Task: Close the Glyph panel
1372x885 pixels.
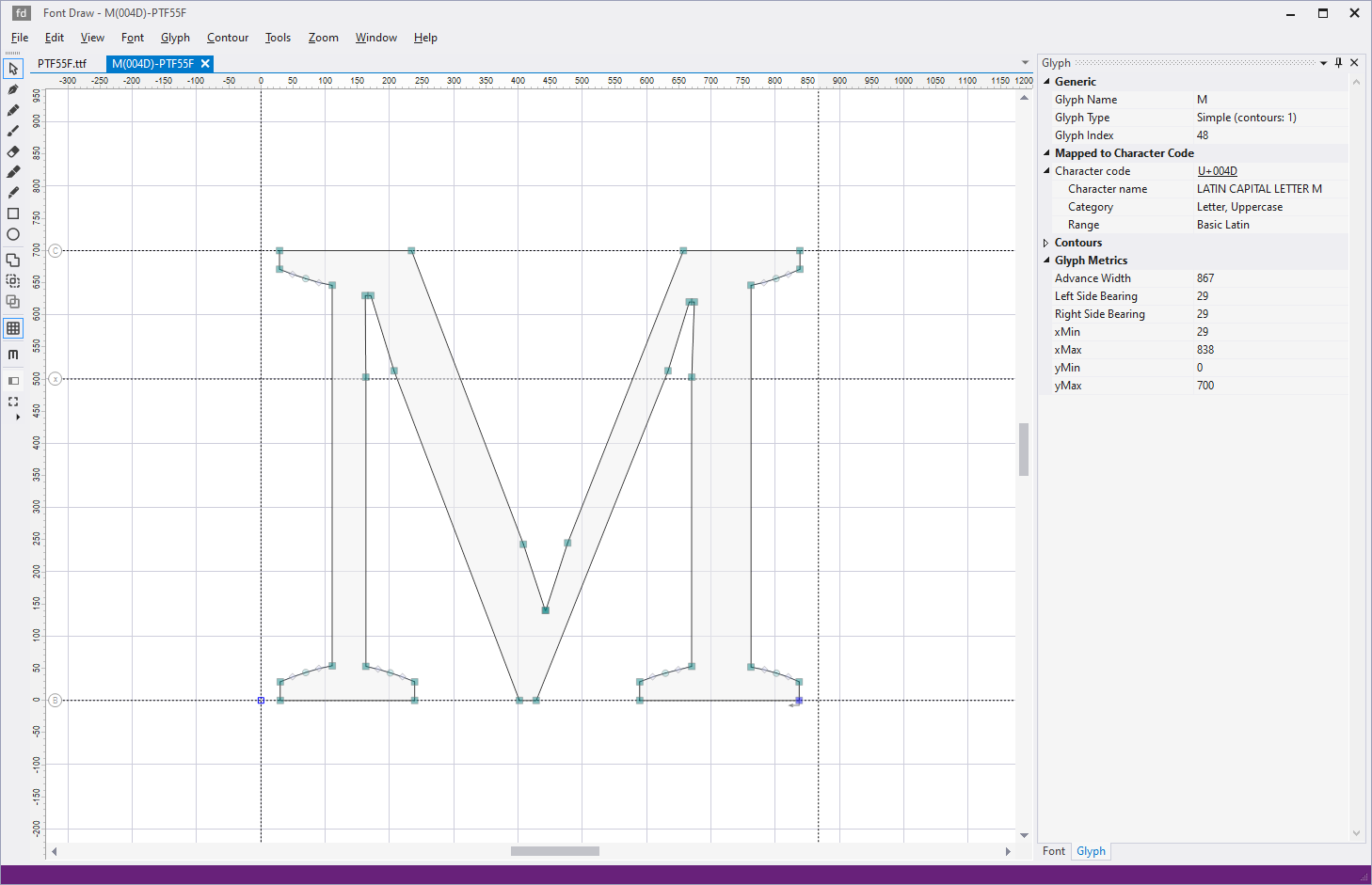Action: click(1354, 63)
